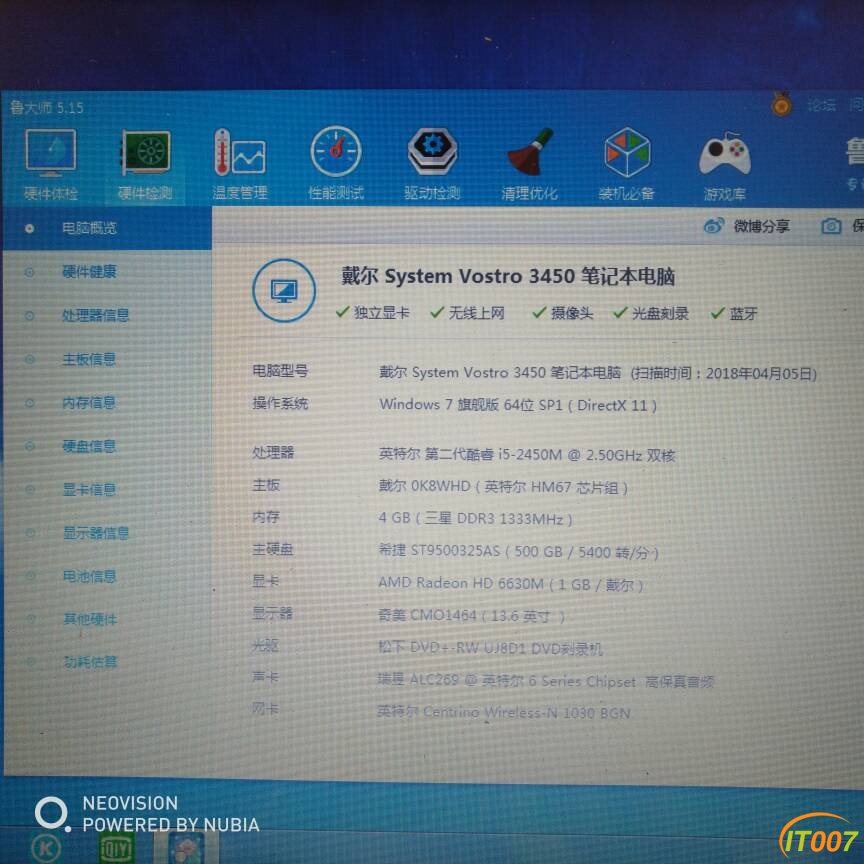This screenshot has width=864, height=864.
Task: Click the Weibo share icon
Action: point(714,225)
